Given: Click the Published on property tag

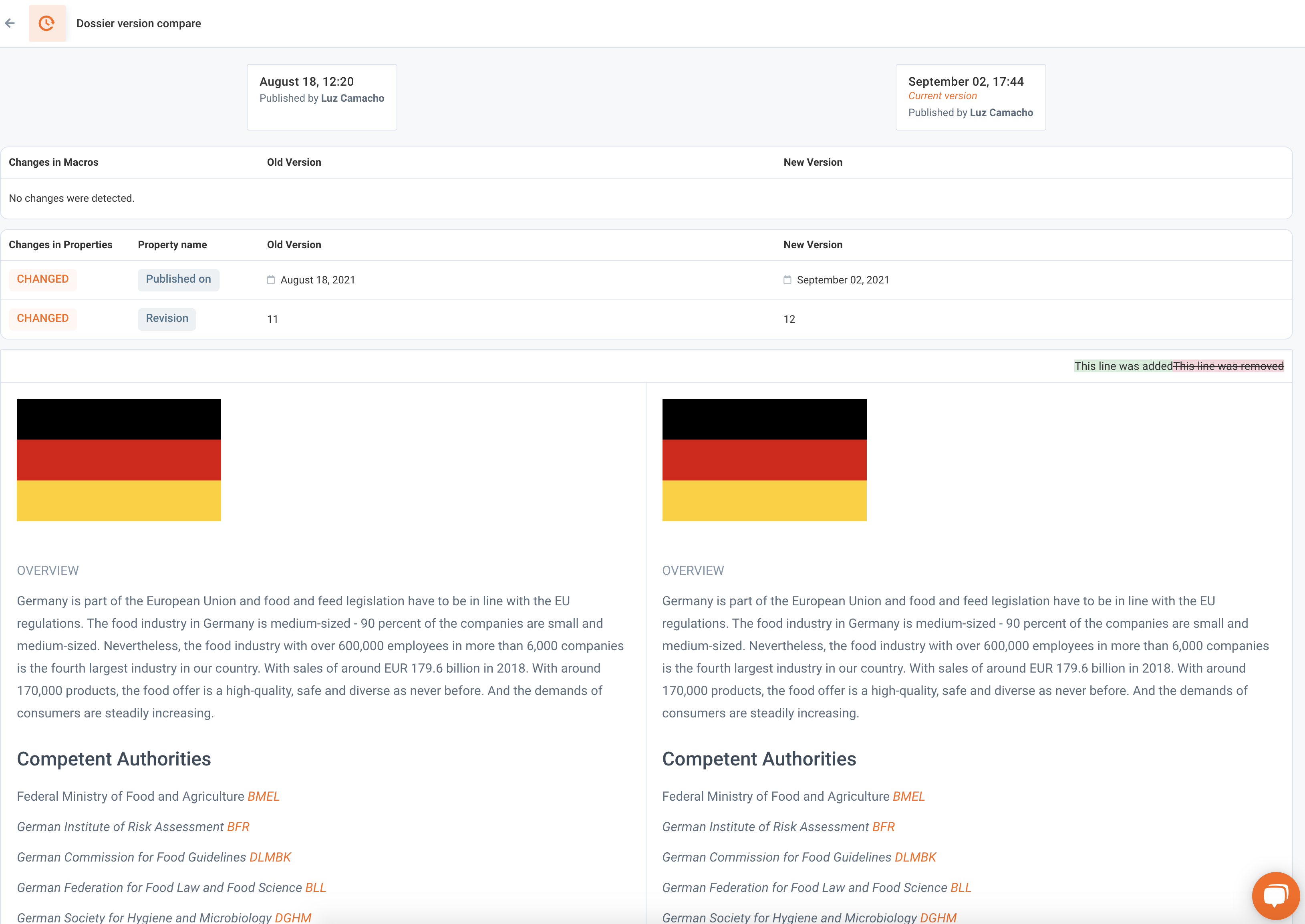Looking at the screenshot, I should pos(178,279).
